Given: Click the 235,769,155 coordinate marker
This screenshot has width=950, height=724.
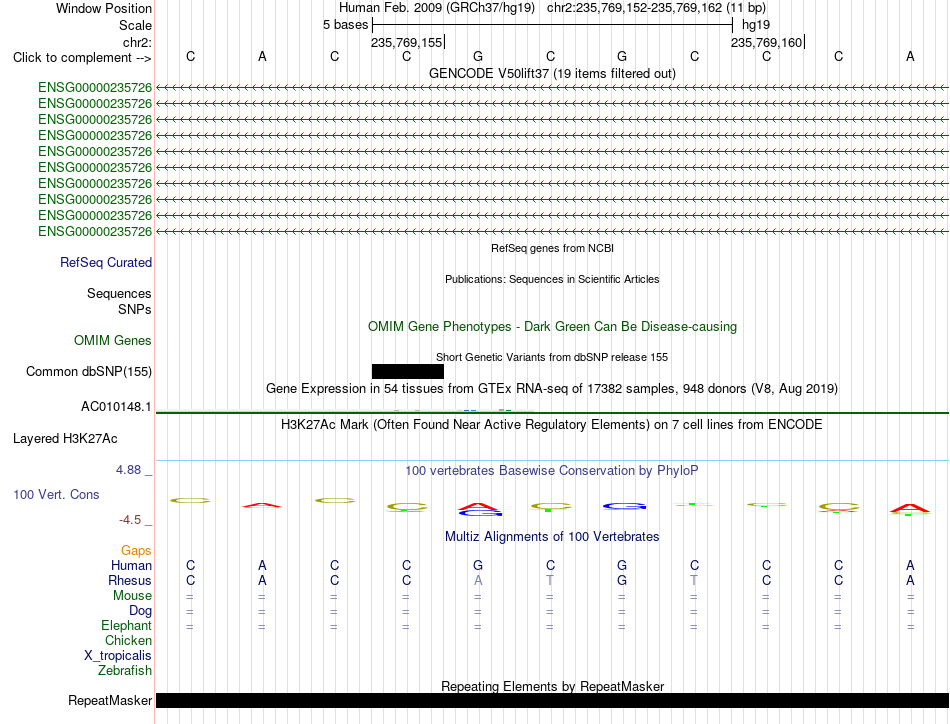Looking at the screenshot, I should click(x=407, y=42).
